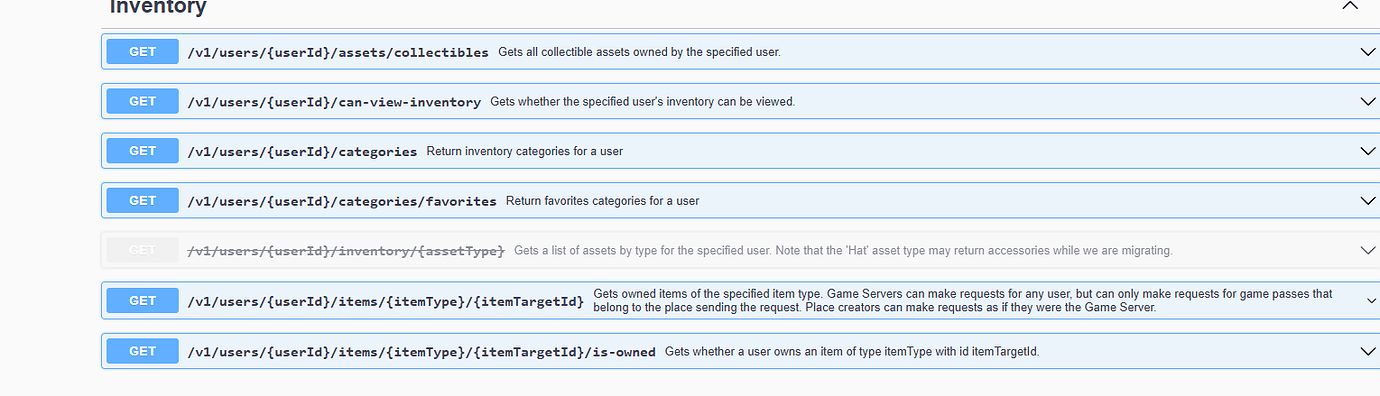Open path /v1/users/{userId}/categories
Image resolution: width=1380 pixels, height=396 pixels.
click(302, 152)
